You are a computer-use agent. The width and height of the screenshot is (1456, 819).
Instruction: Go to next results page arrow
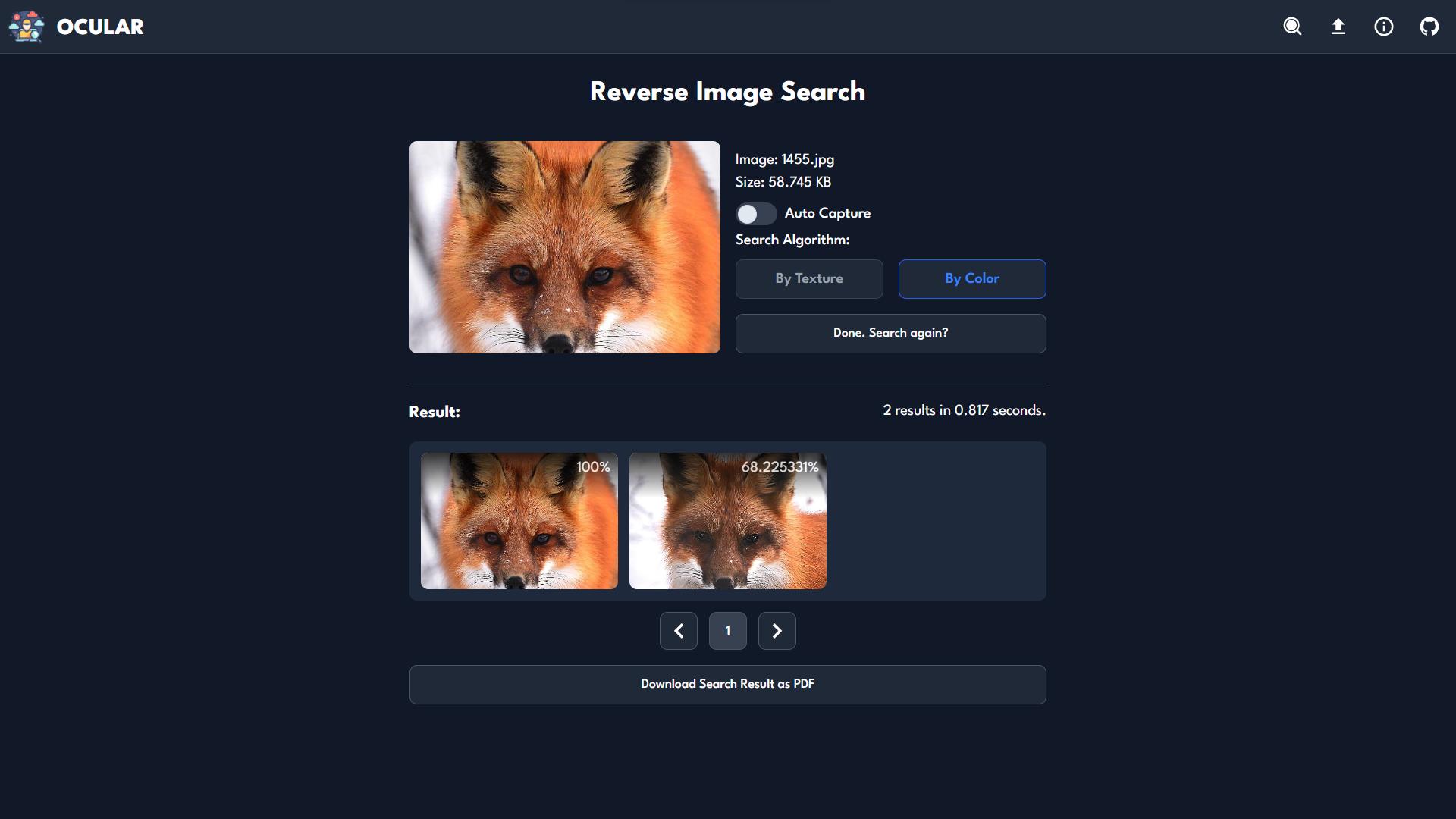[x=777, y=631]
